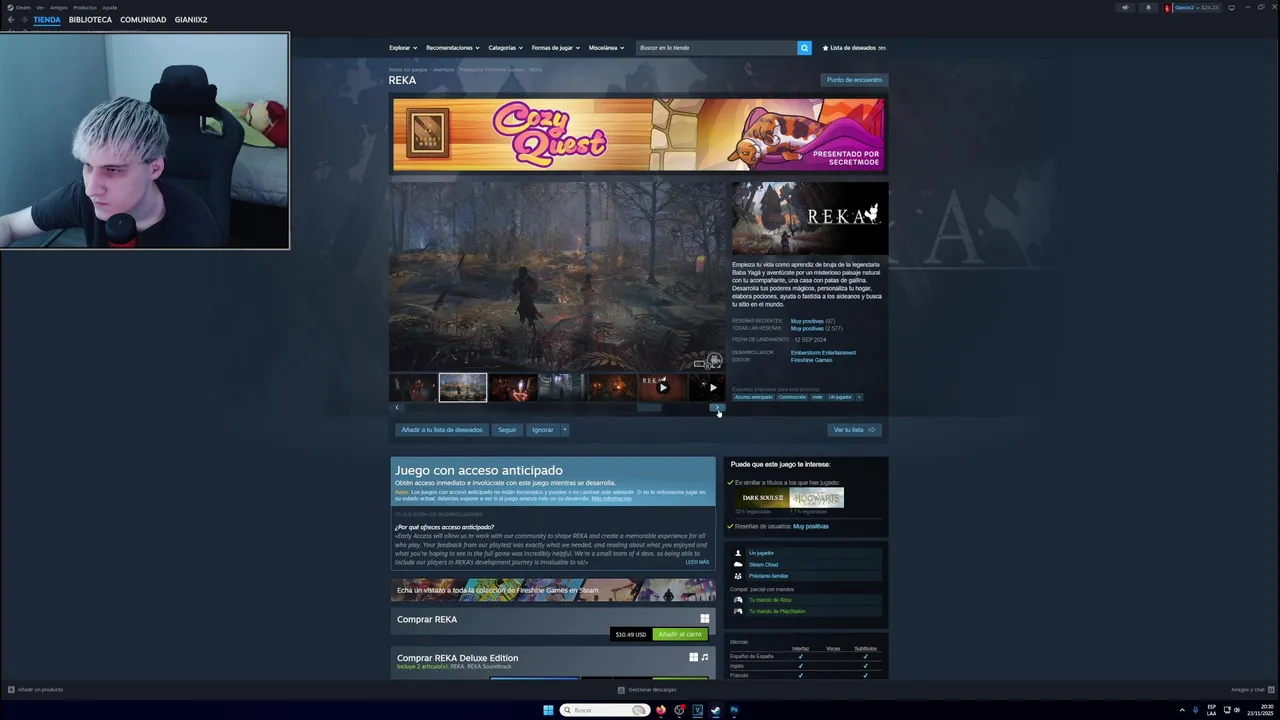Open the Préstamo familiar link

[x=768, y=576]
